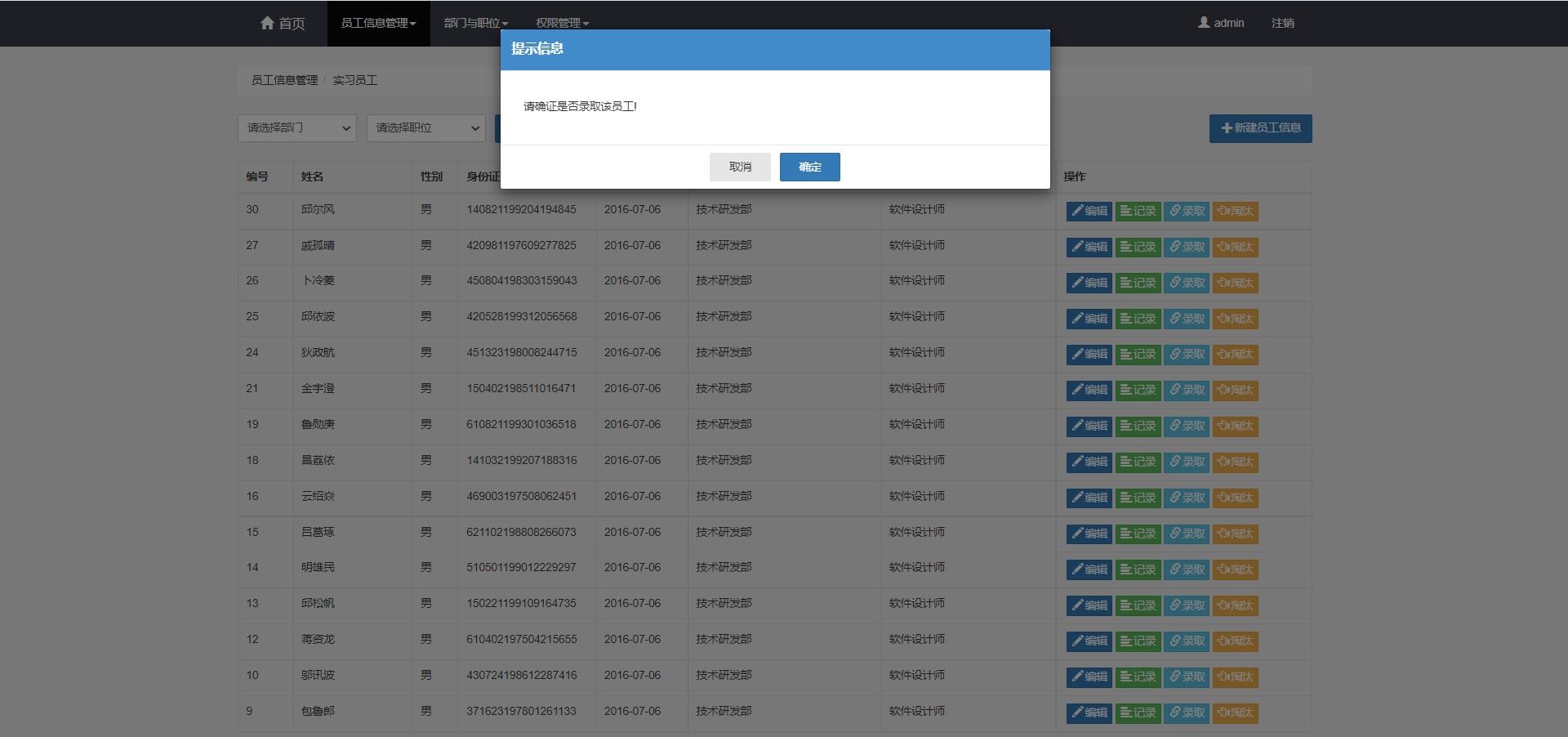Open 部门与职位 navigation menu
Viewport: 1568px width, 737px height.
click(x=476, y=23)
